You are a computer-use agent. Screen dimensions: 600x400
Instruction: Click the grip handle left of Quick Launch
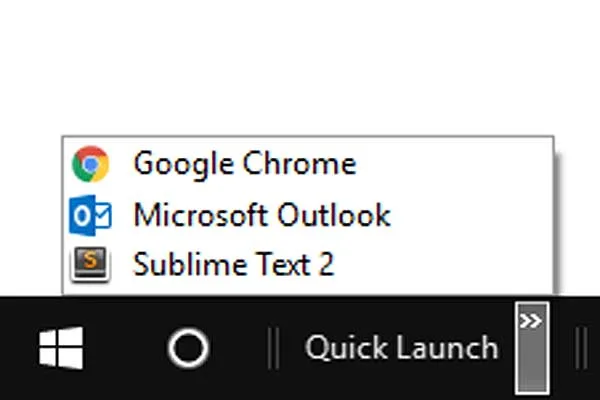tap(274, 348)
